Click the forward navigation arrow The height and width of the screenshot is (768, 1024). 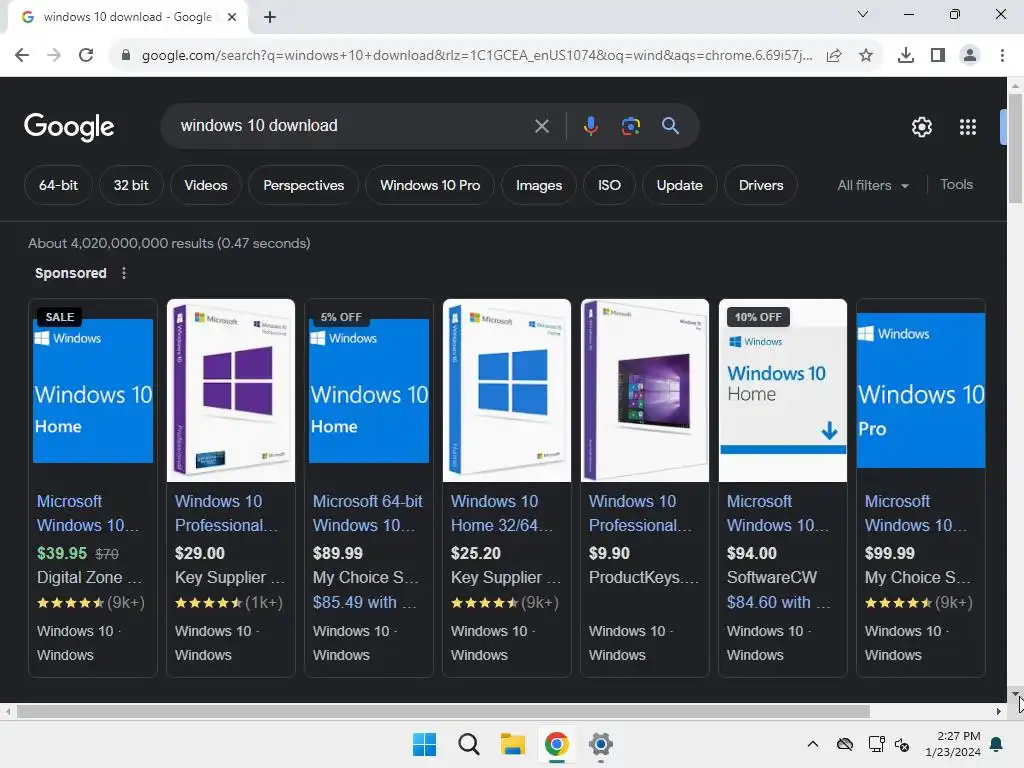[x=54, y=55]
